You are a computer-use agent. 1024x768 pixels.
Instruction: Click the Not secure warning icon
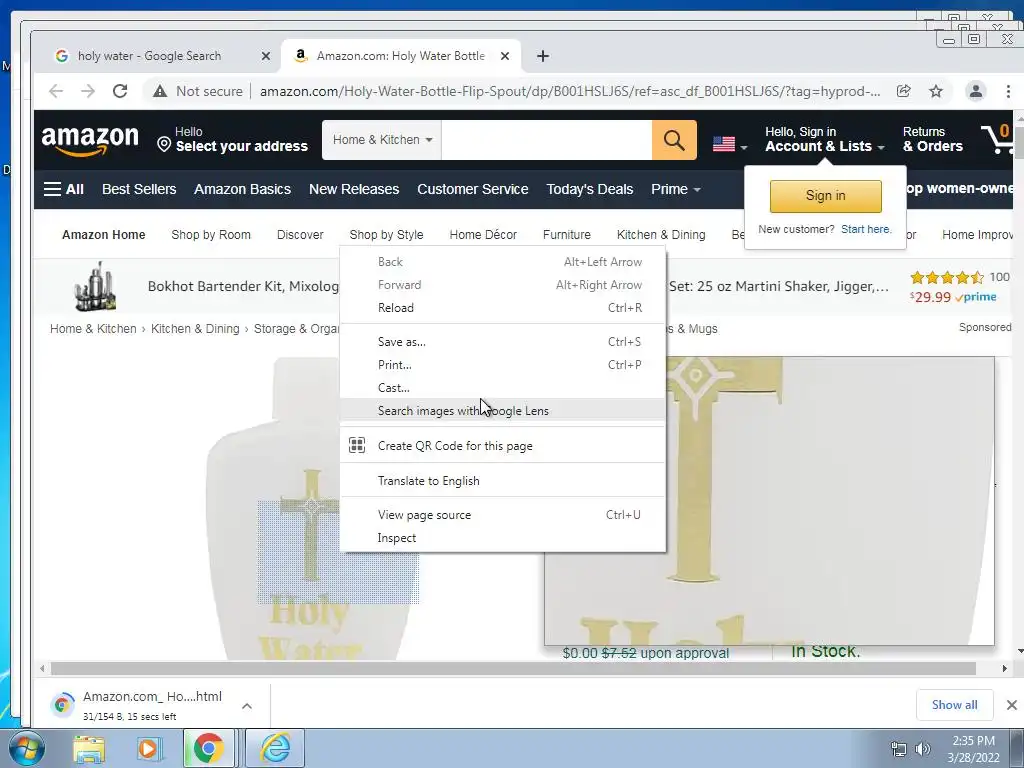click(160, 91)
